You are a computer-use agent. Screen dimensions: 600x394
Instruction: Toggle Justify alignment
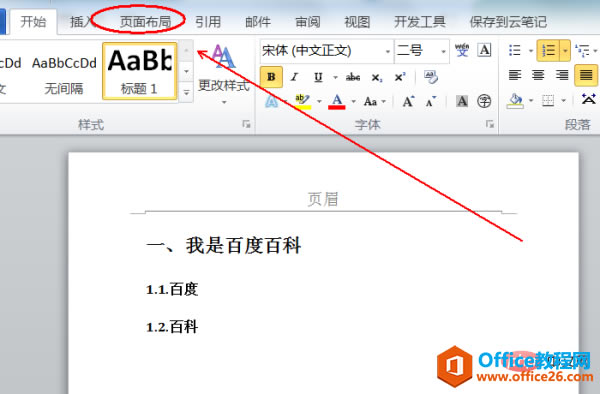586,75
